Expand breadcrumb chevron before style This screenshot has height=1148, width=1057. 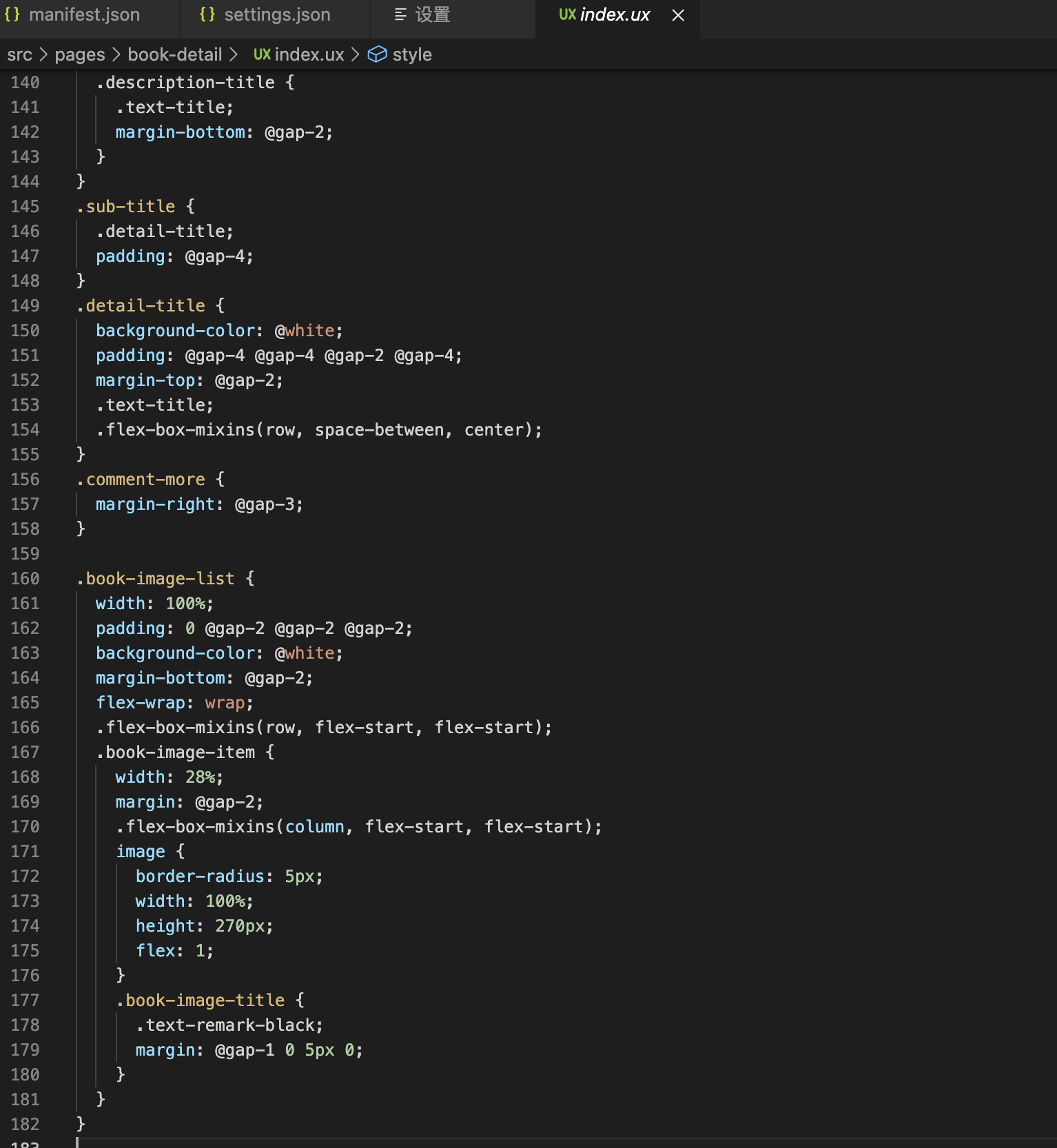[355, 54]
